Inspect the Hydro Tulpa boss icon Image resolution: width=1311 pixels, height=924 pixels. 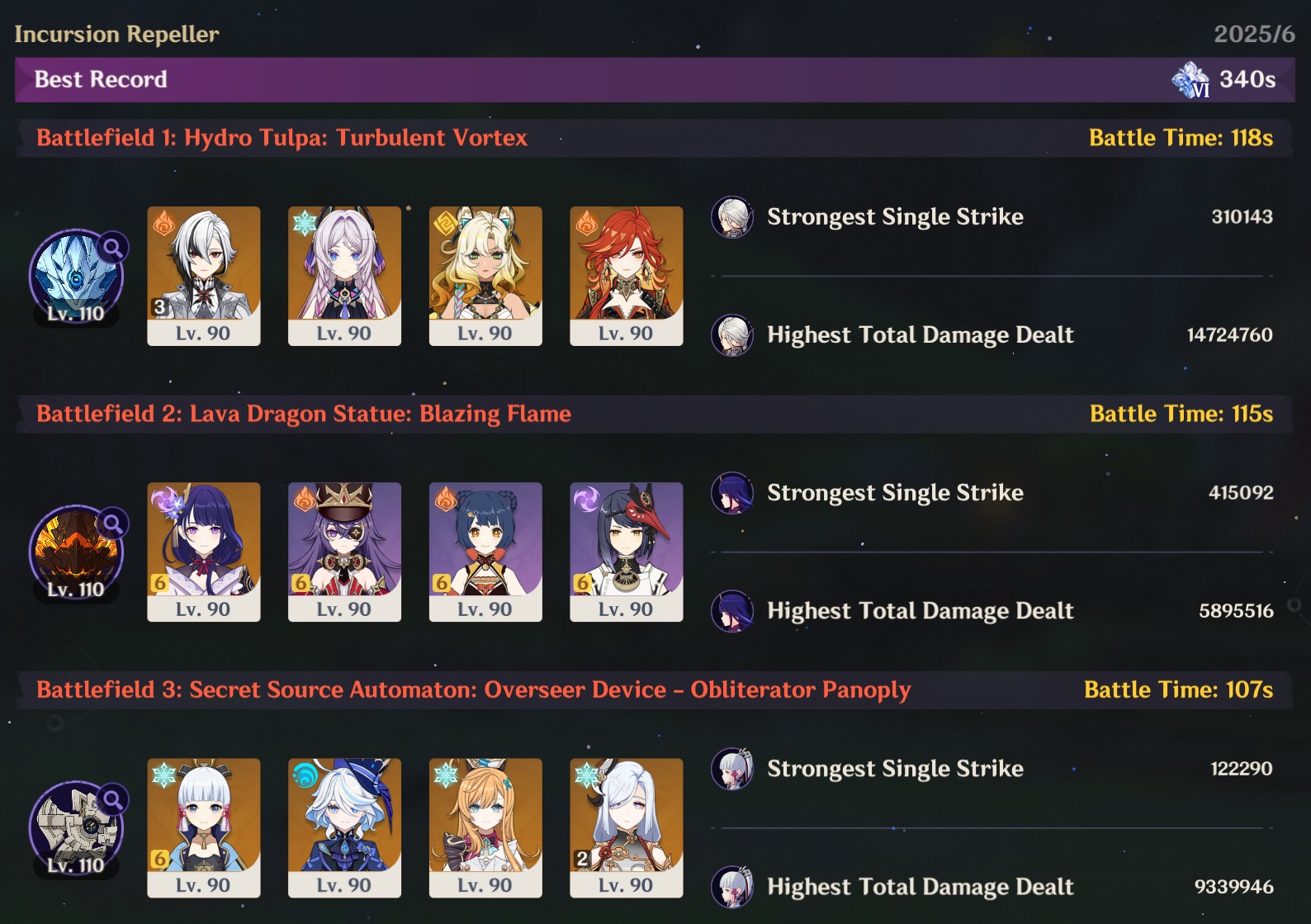(76, 277)
